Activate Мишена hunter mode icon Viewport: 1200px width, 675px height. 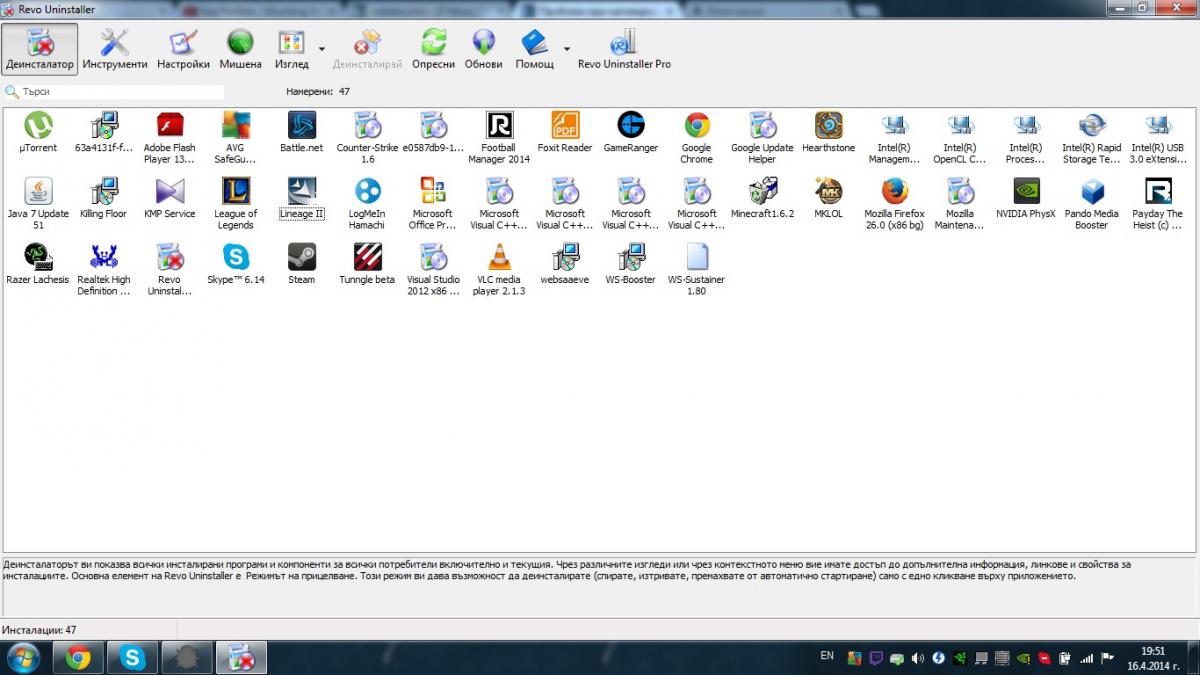pyautogui.click(x=240, y=49)
